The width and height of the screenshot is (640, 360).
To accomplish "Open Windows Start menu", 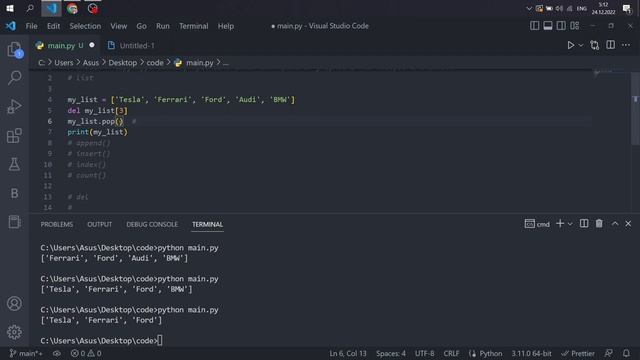I will [10, 8].
